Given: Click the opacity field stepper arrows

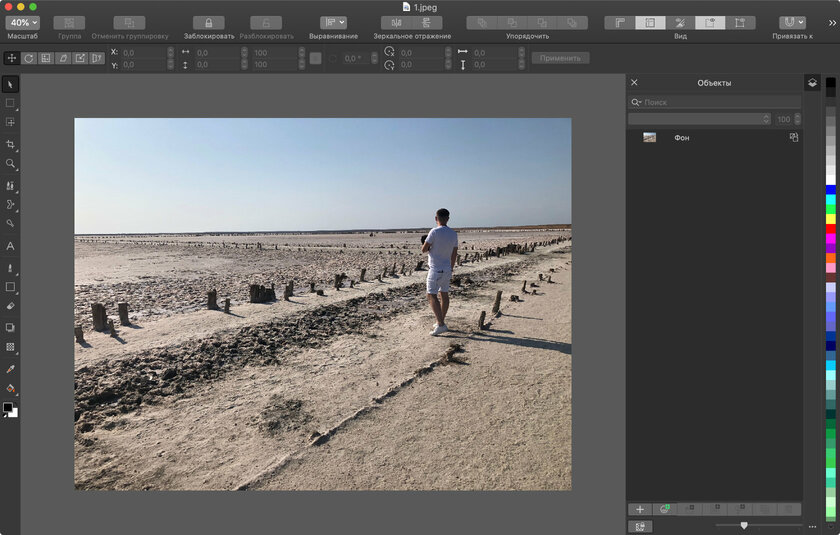Looking at the screenshot, I should point(798,119).
